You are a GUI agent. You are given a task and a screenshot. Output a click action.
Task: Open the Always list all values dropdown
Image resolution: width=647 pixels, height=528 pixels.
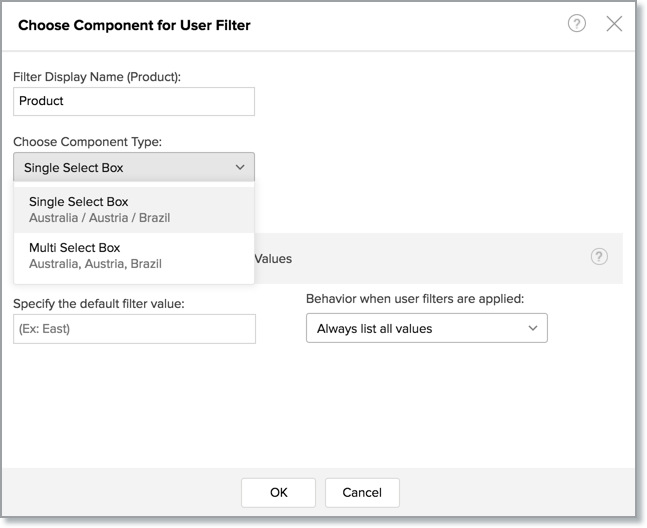click(x=426, y=328)
